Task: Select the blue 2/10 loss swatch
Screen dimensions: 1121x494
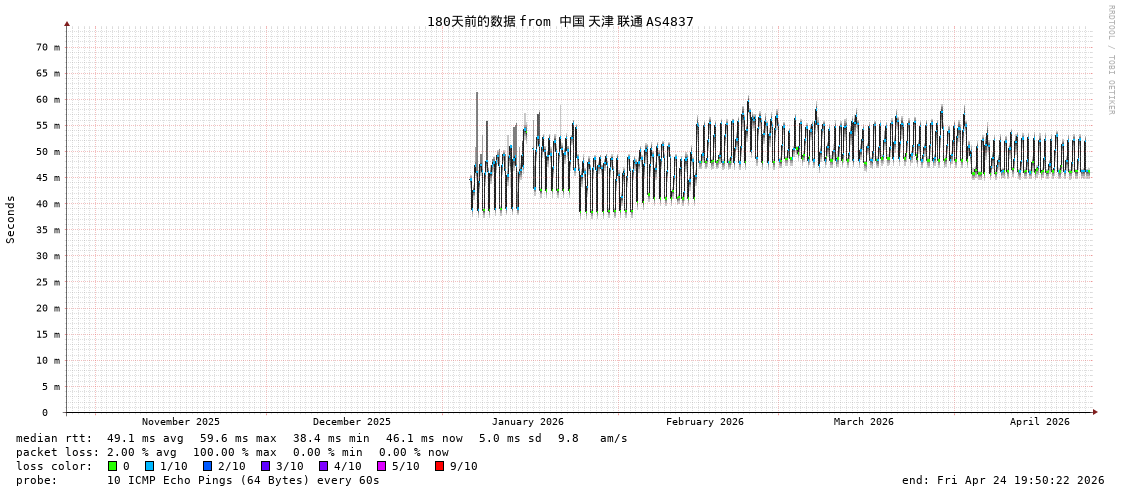Action: click(207, 466)
